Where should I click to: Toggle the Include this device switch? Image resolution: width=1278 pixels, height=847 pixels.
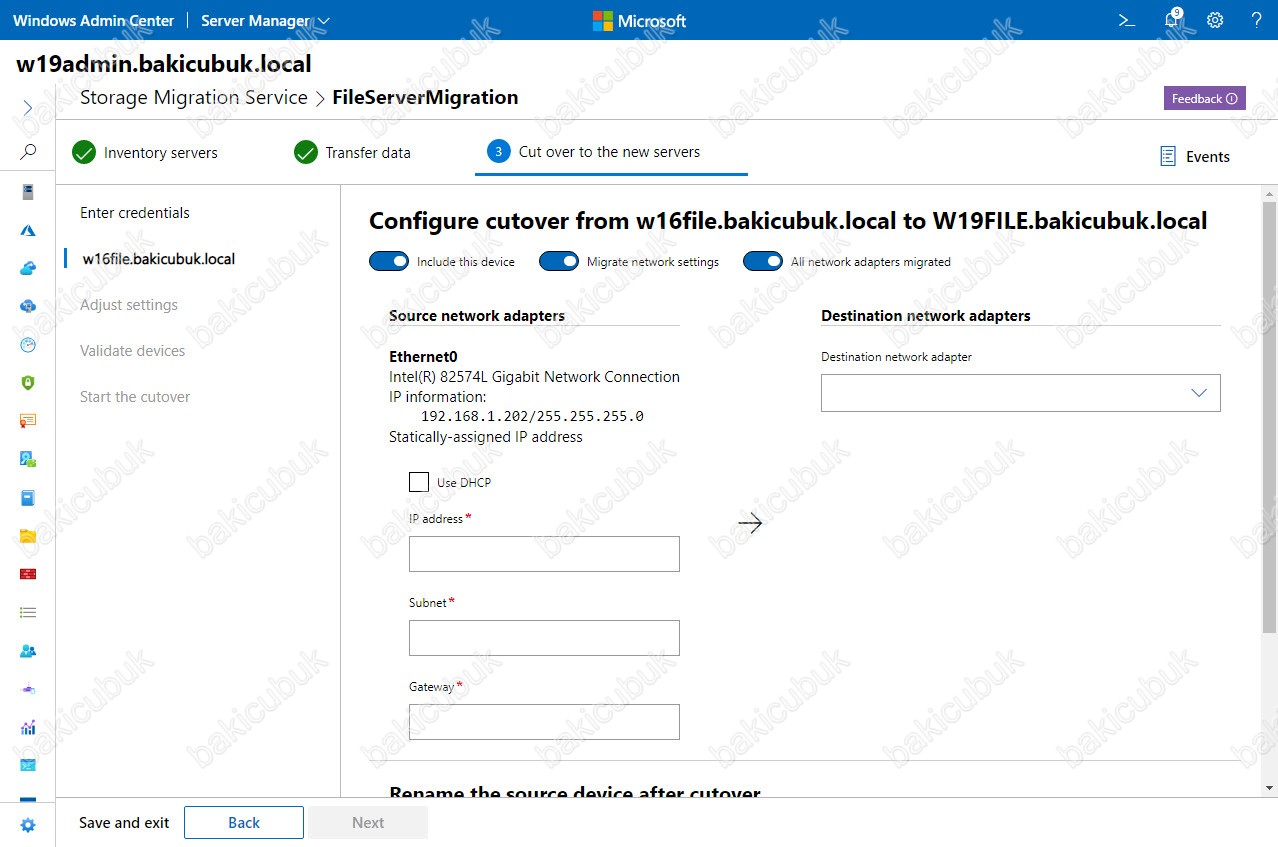389,261
